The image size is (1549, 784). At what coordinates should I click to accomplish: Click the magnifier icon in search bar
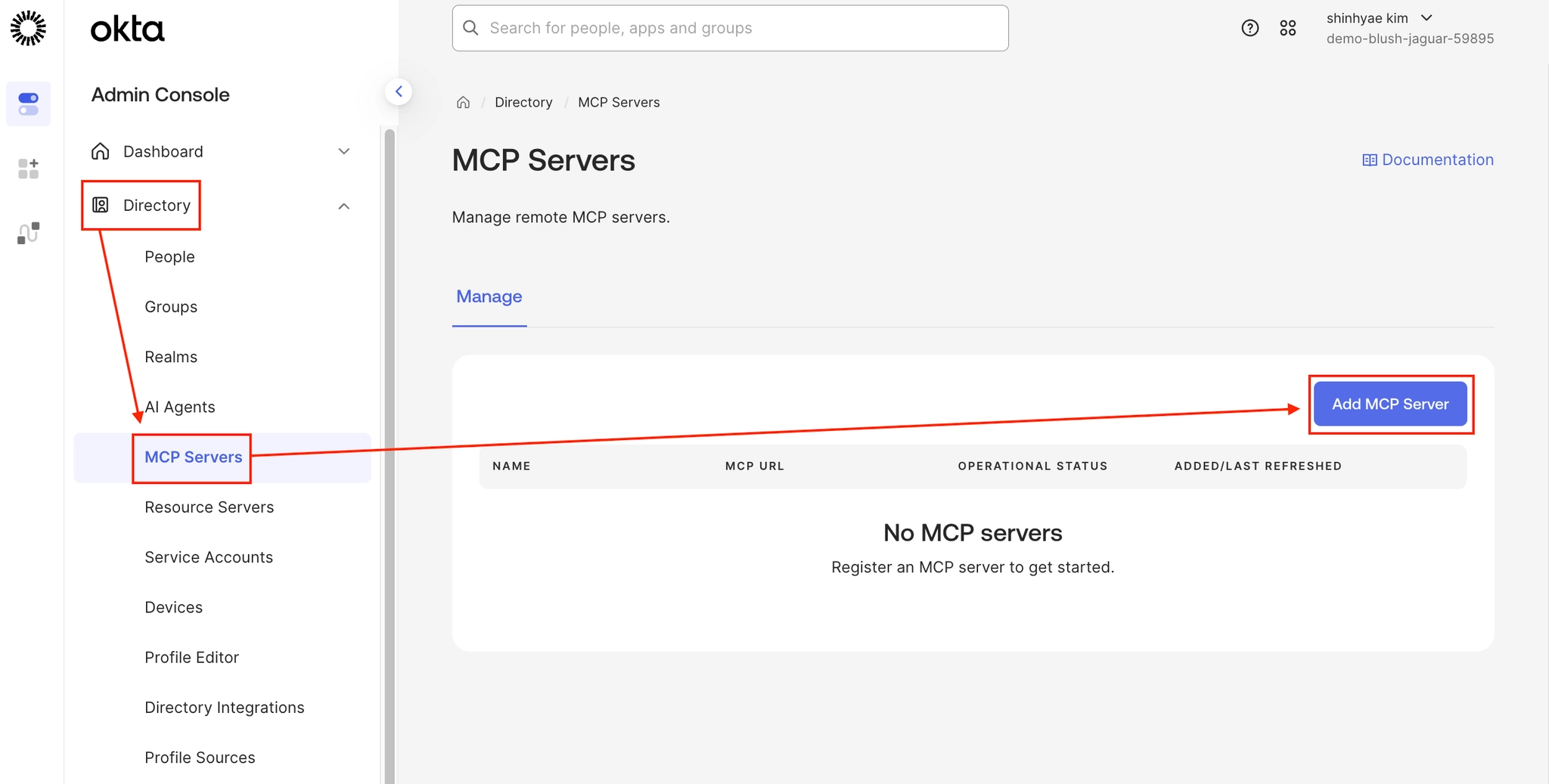tap(470, 28)
